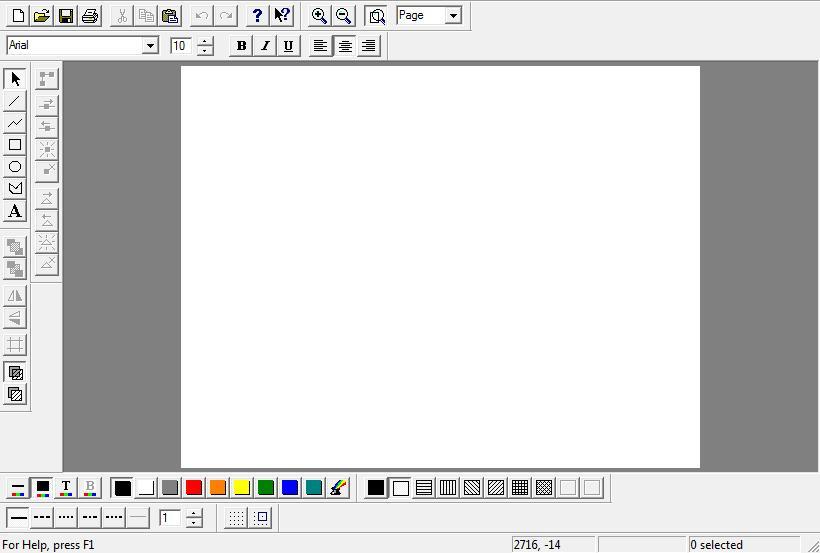Click the Undo arrow
The width and height of the screenshot is (820, 553).
point(202,16)
